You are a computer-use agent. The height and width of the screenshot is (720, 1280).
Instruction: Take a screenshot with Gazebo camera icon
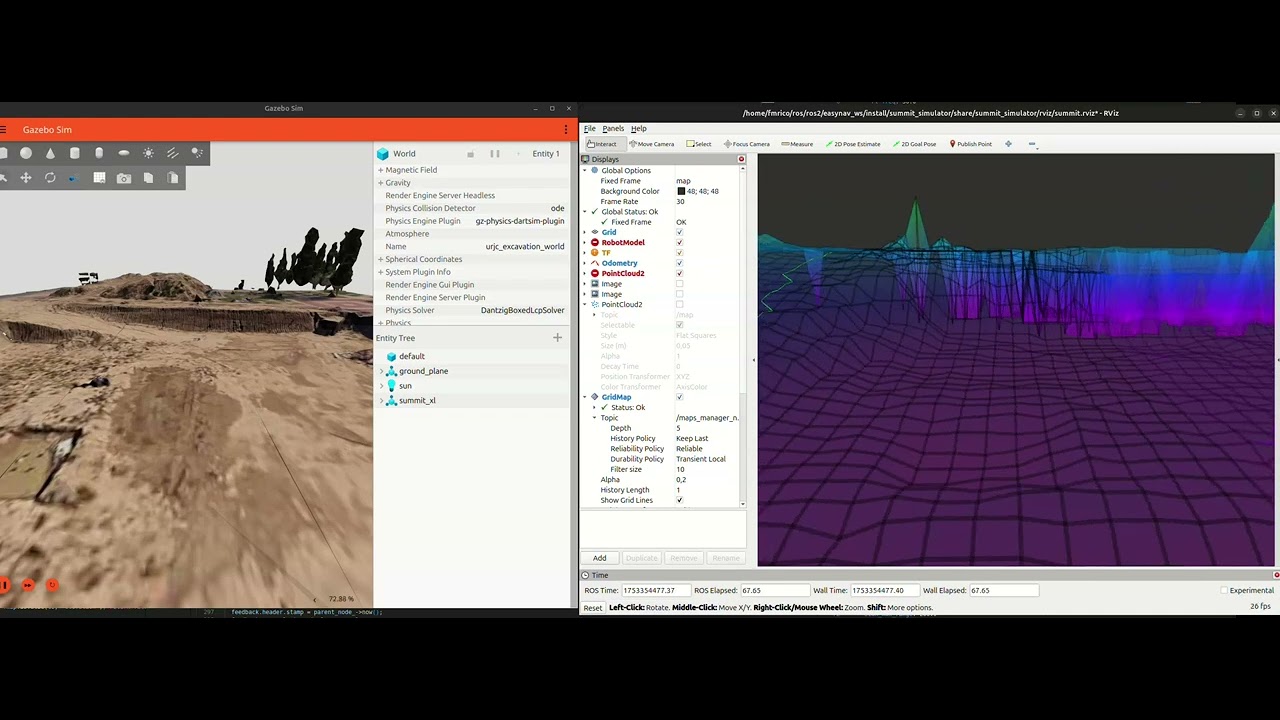coord(124,178)
